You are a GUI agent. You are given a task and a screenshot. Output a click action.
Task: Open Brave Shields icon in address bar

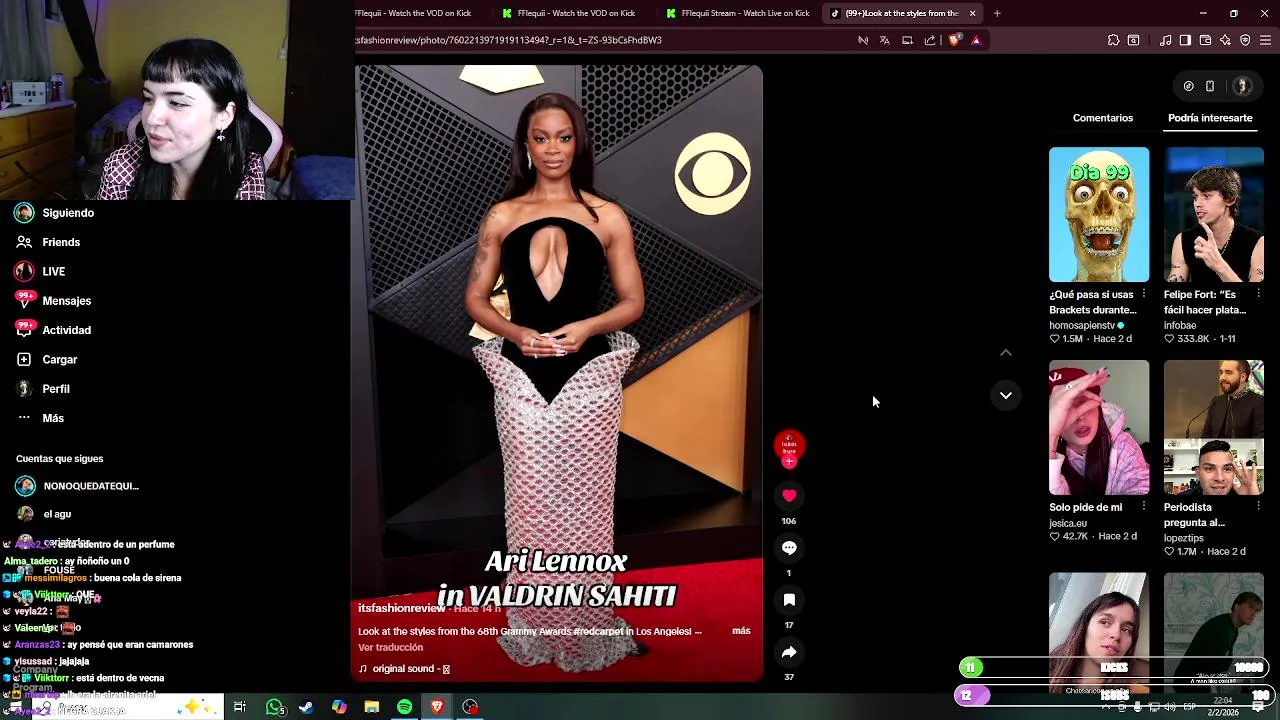955,40
